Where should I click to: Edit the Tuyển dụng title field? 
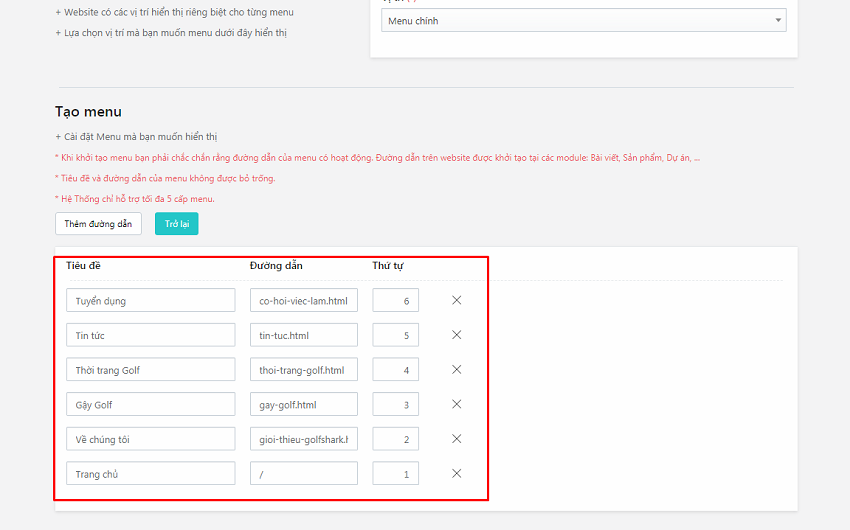[150, 301]
